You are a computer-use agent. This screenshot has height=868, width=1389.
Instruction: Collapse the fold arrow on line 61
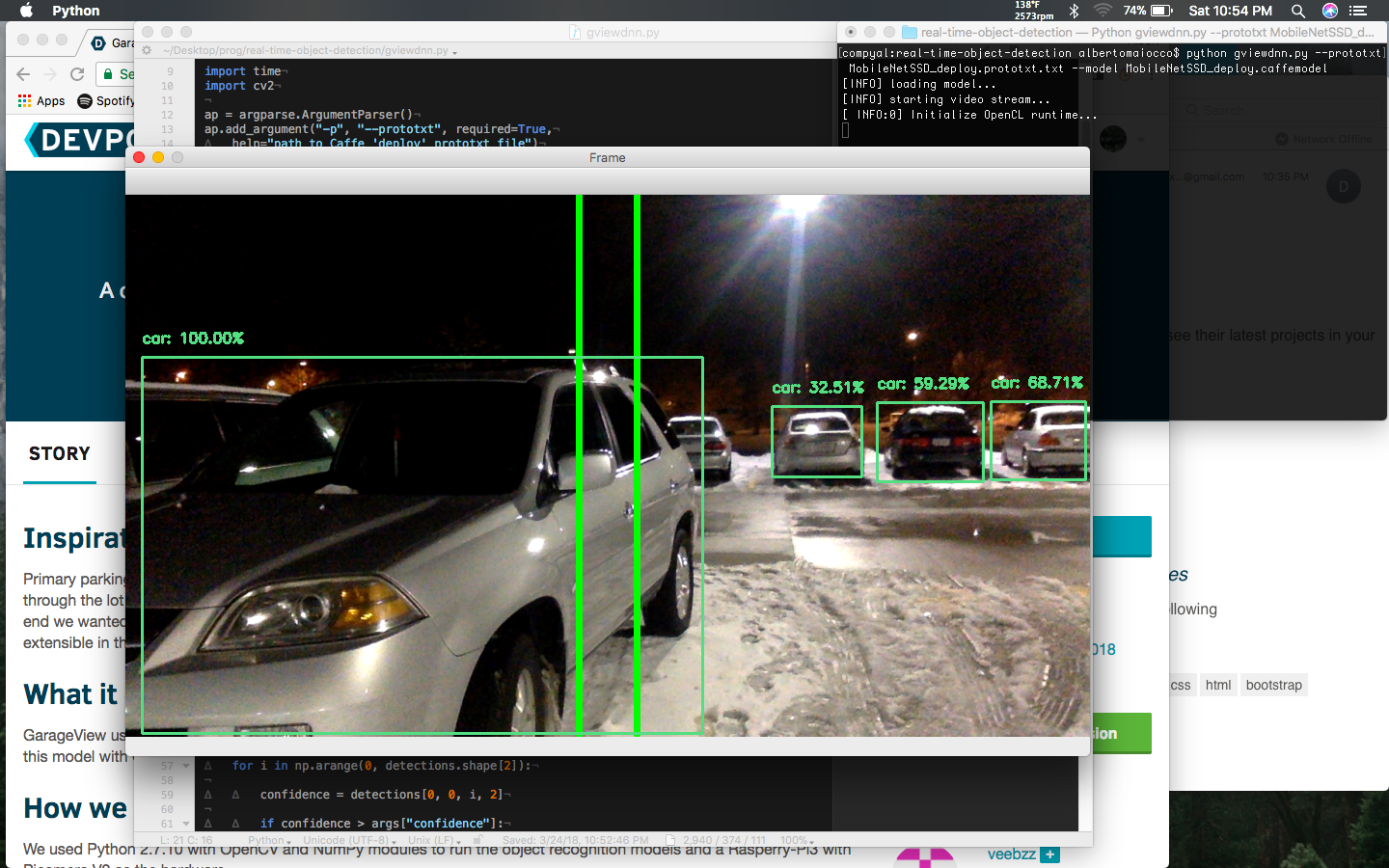tap(185, 824)
